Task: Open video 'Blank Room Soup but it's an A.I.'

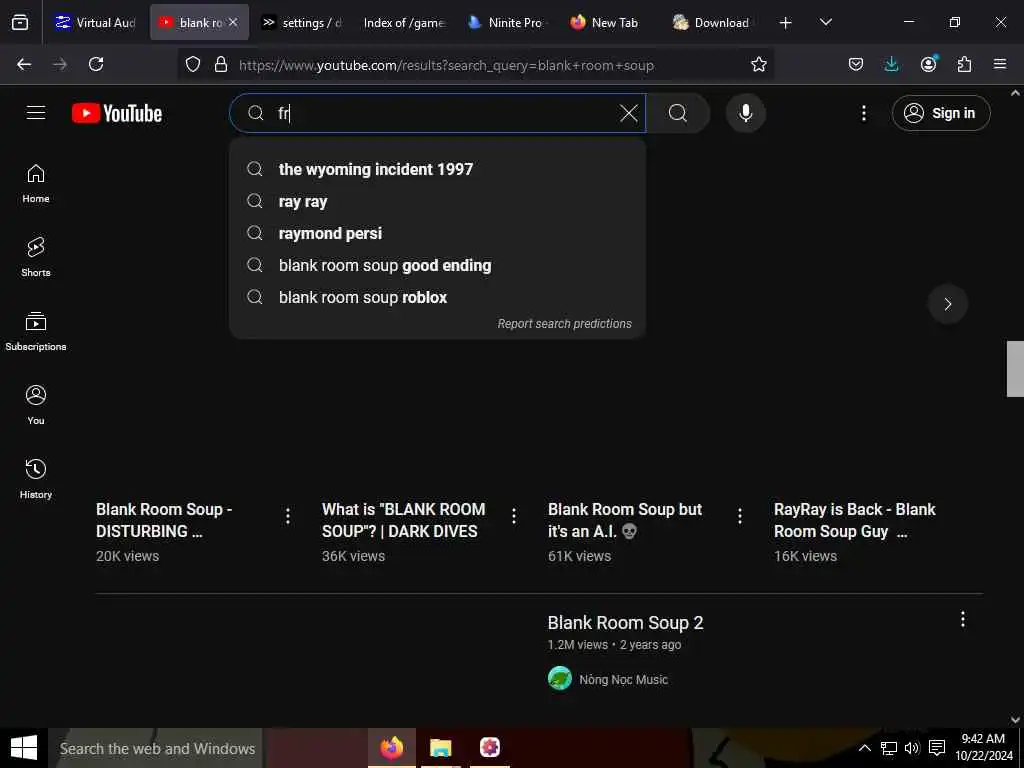Action: point(624,520)
